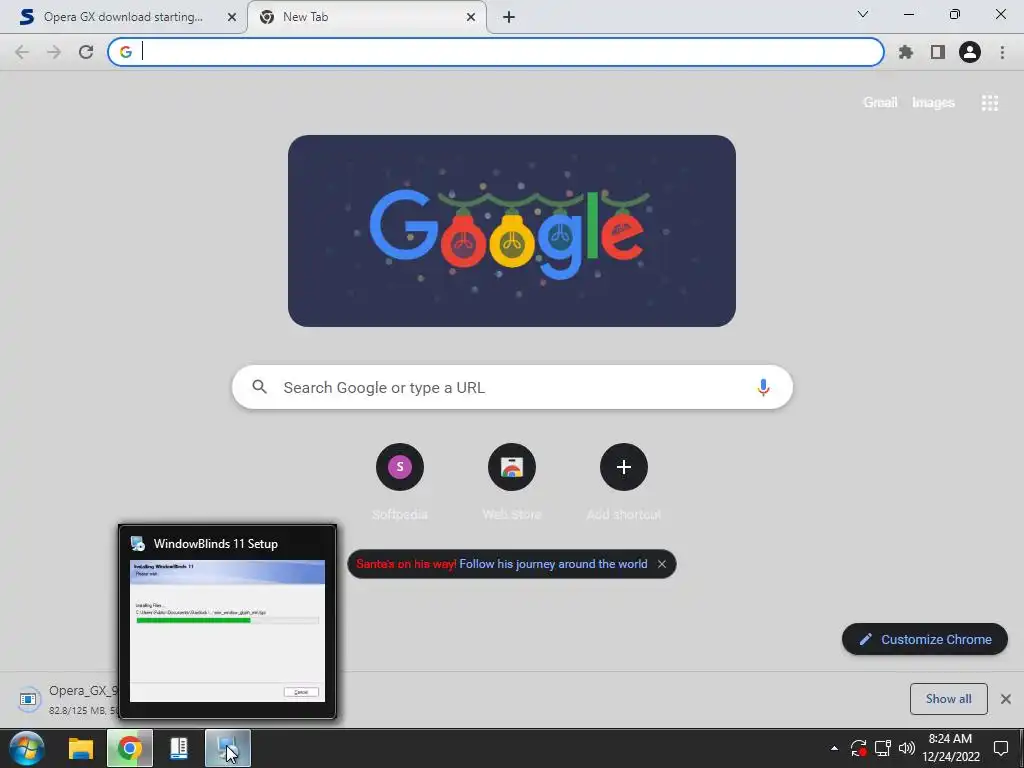Show hidden system tray icons
The image size is (1024, 768).
[x=834, y=748]
